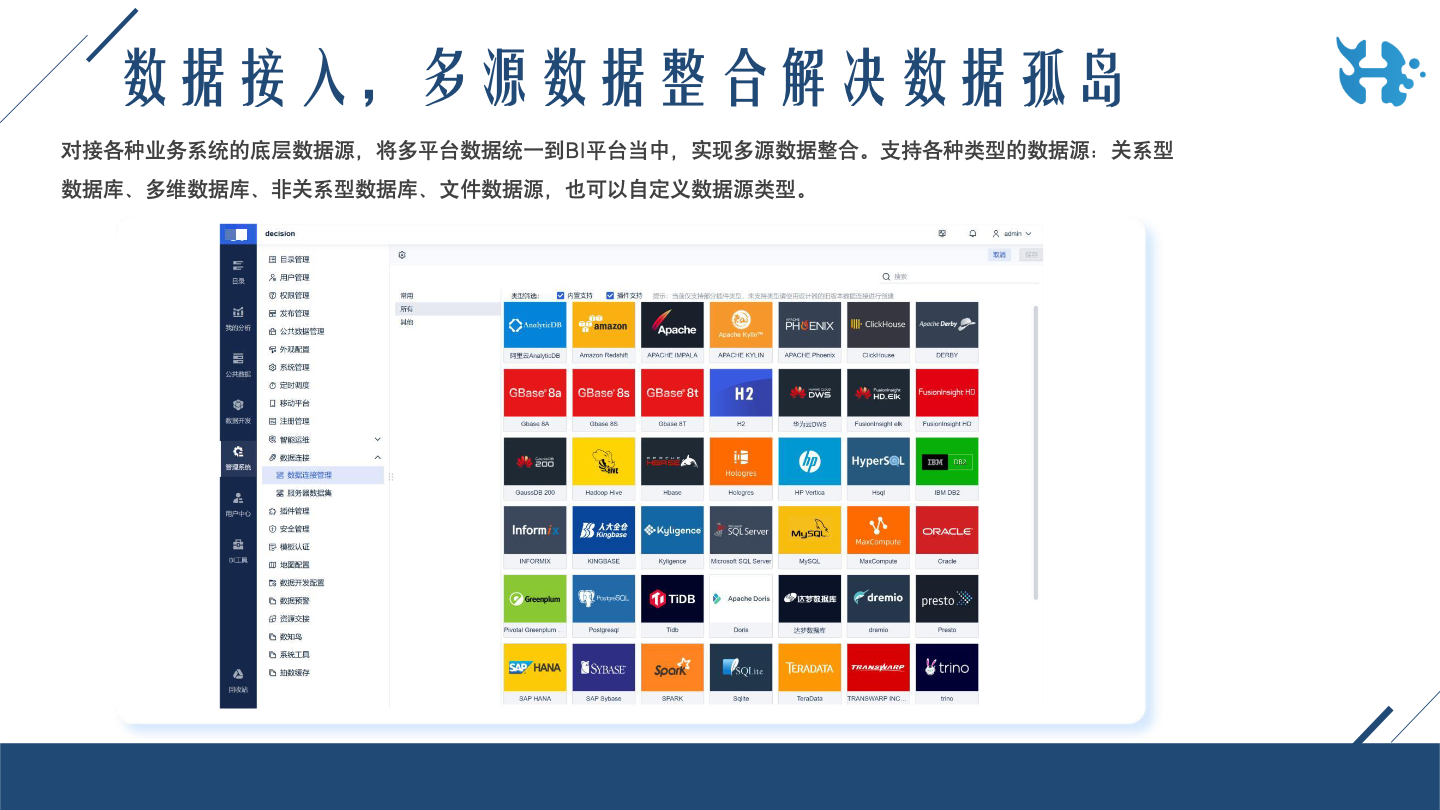Open 用户管理 in the management menu
1440x810 pixels.
tap(294, 277)
